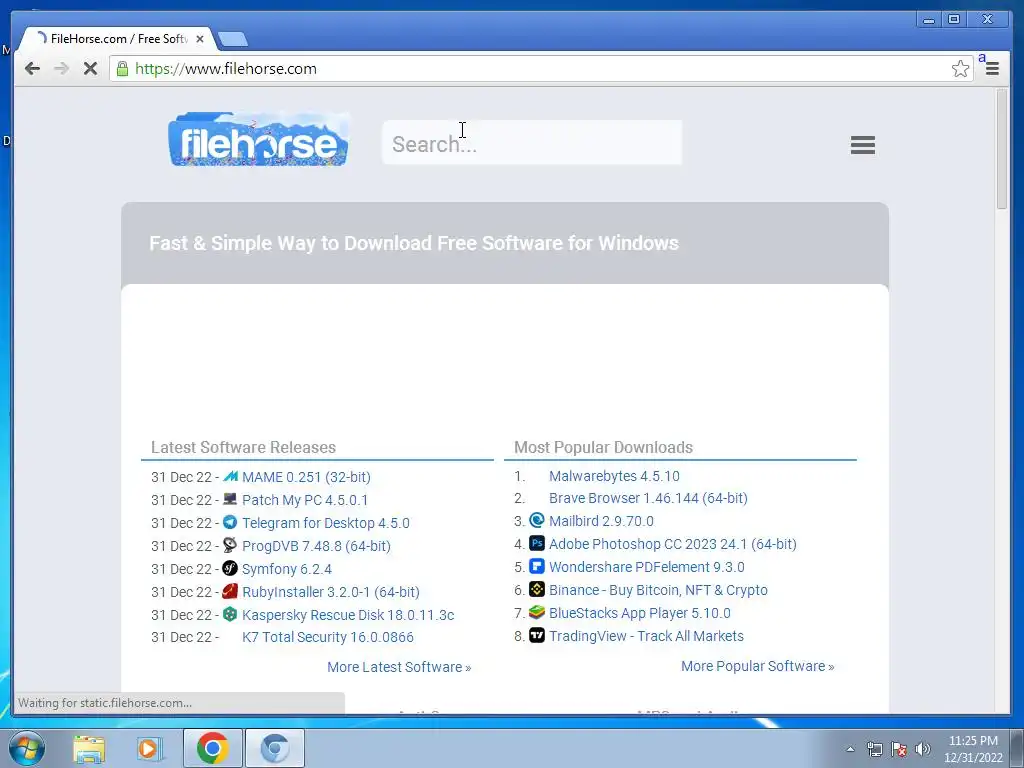1024x768 pixels.
Task: Click the Mailbird app icon
Action: click(537, 520)
